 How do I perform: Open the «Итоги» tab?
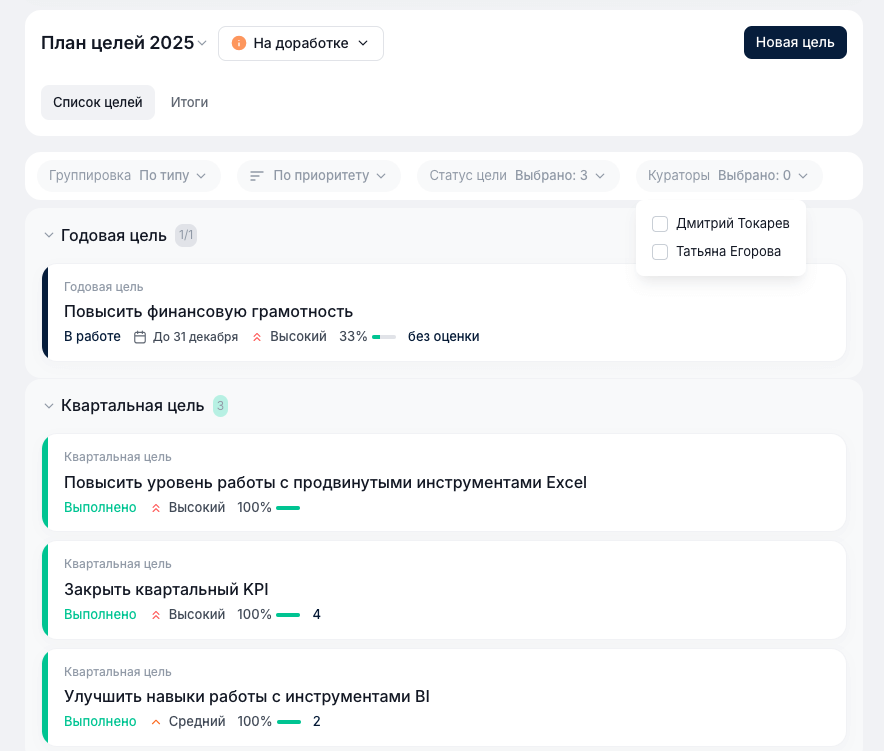tap(189, 102)
